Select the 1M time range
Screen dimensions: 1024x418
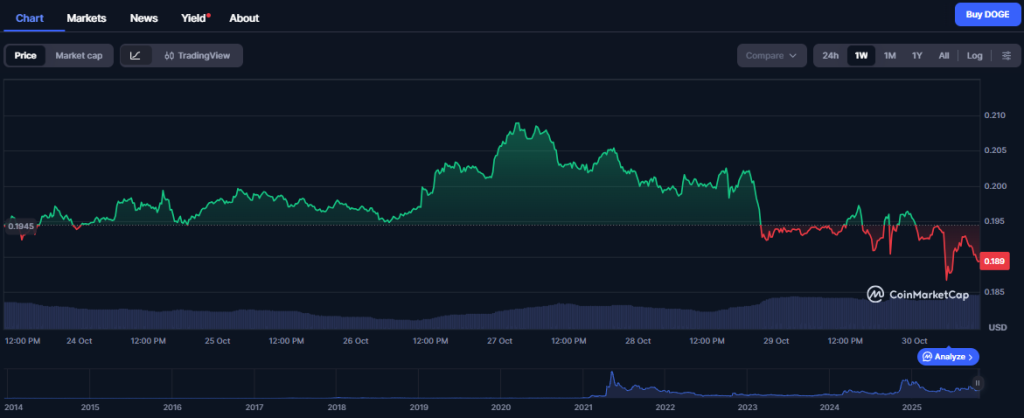889,56
